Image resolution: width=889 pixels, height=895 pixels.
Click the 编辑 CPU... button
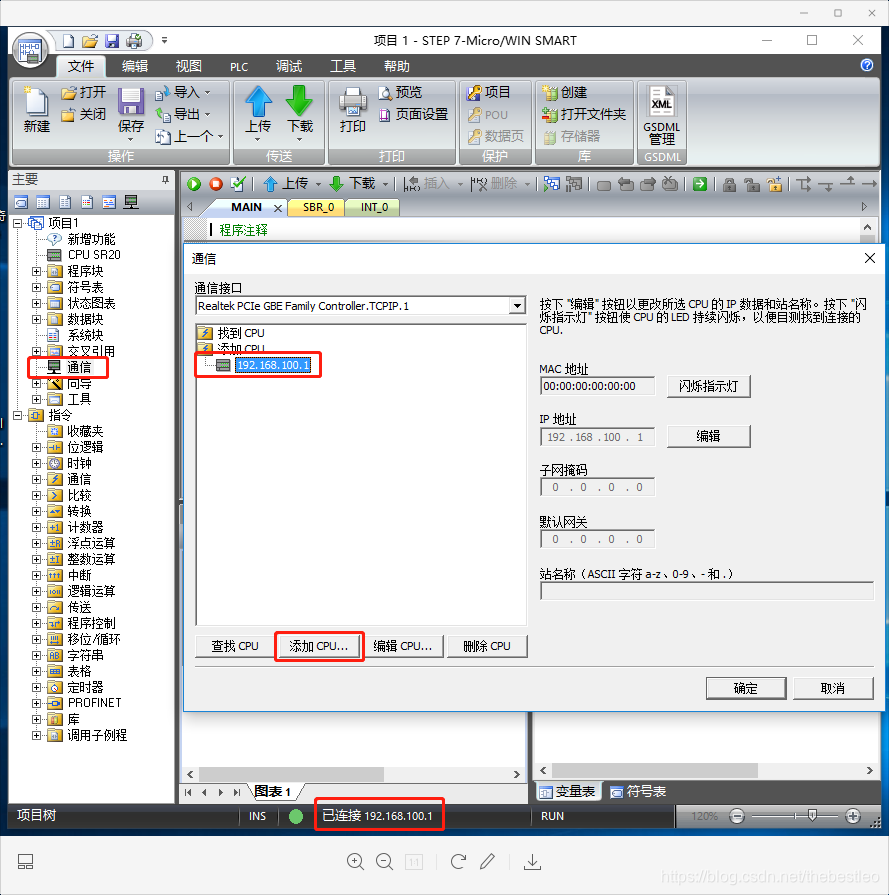[x=403, y=646]
